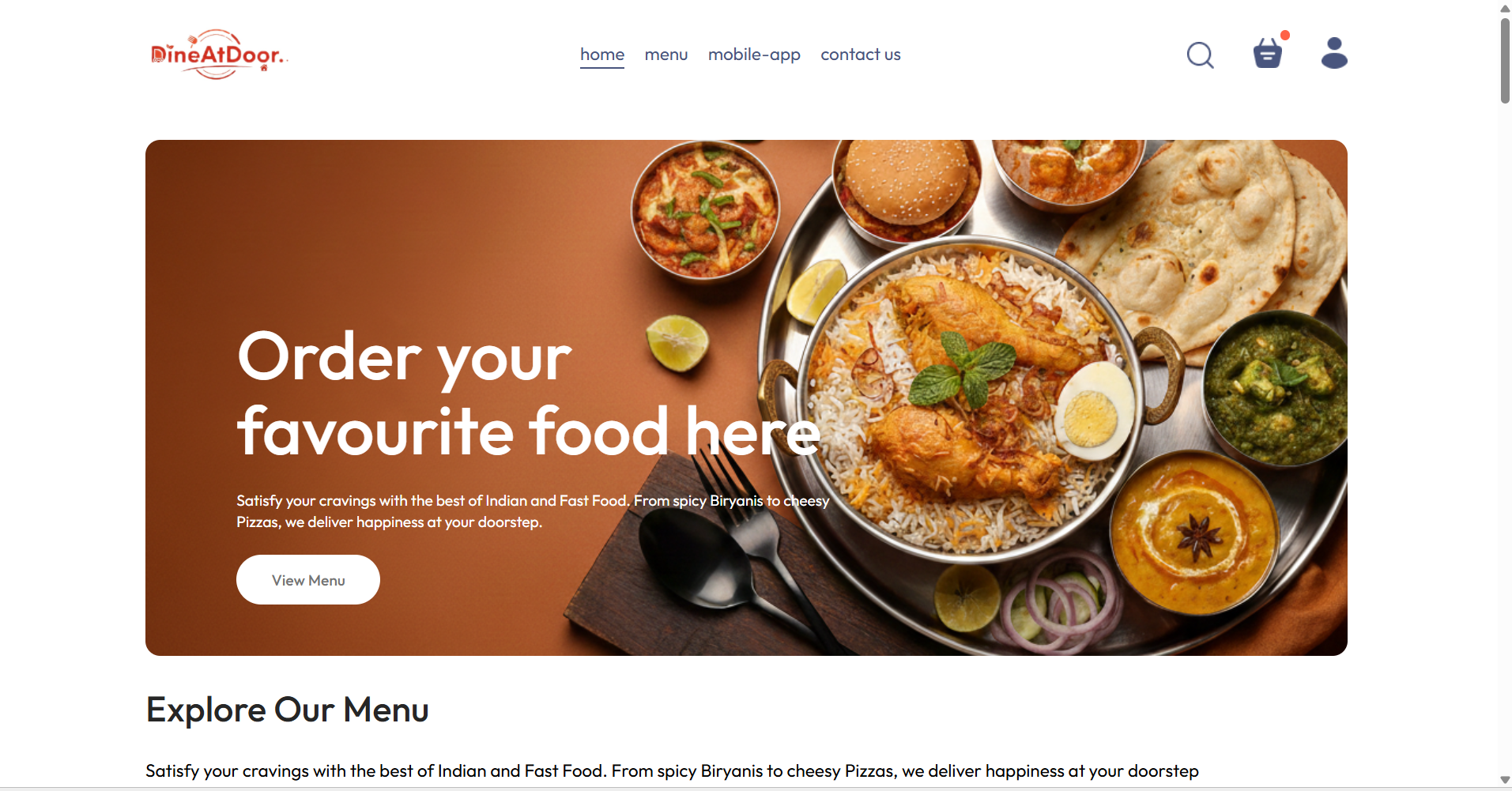Open the user profile icon

coord(1334,53)
